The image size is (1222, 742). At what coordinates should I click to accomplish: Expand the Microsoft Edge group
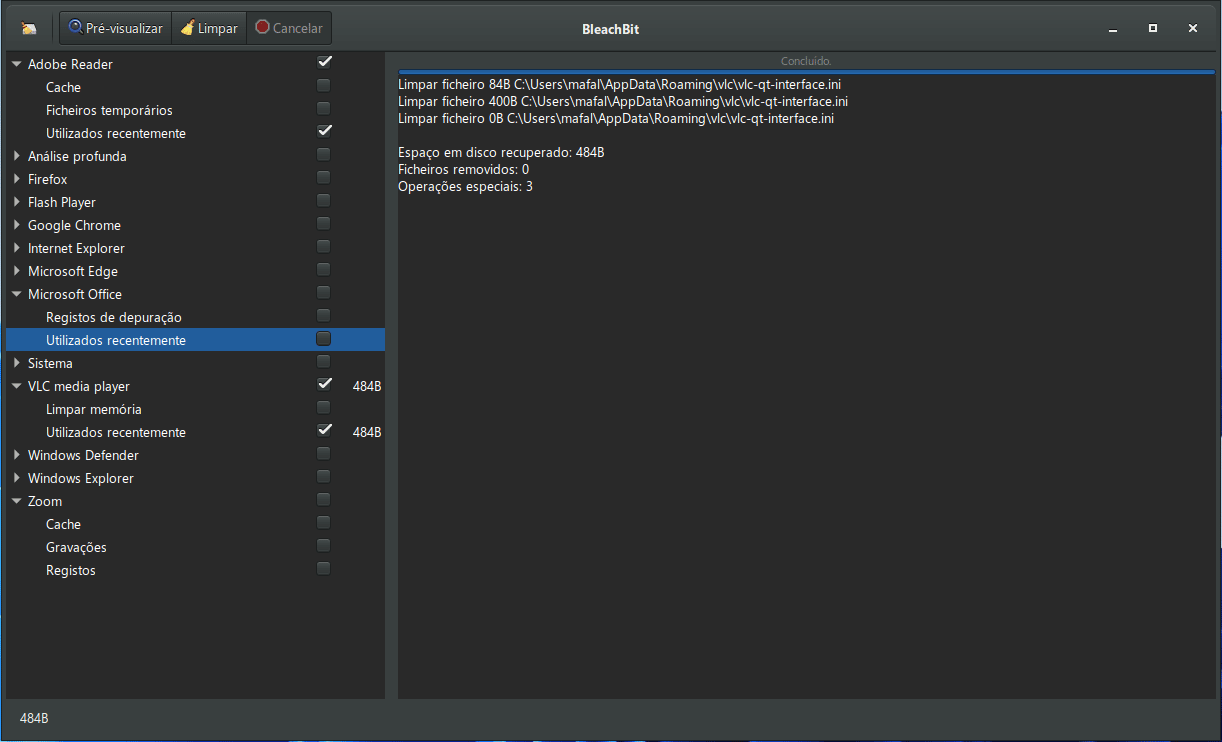[16, 271]
